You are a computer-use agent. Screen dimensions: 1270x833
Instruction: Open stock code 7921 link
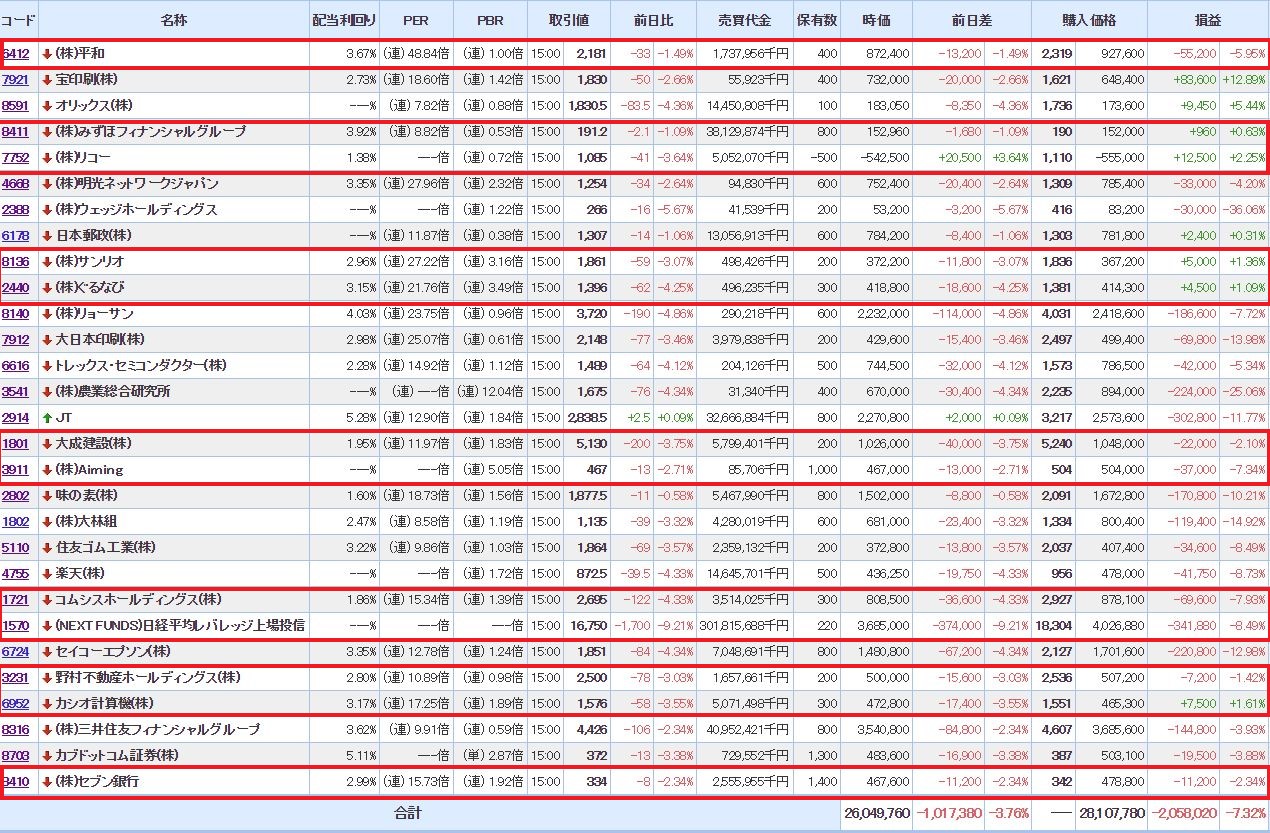point(15,79)
